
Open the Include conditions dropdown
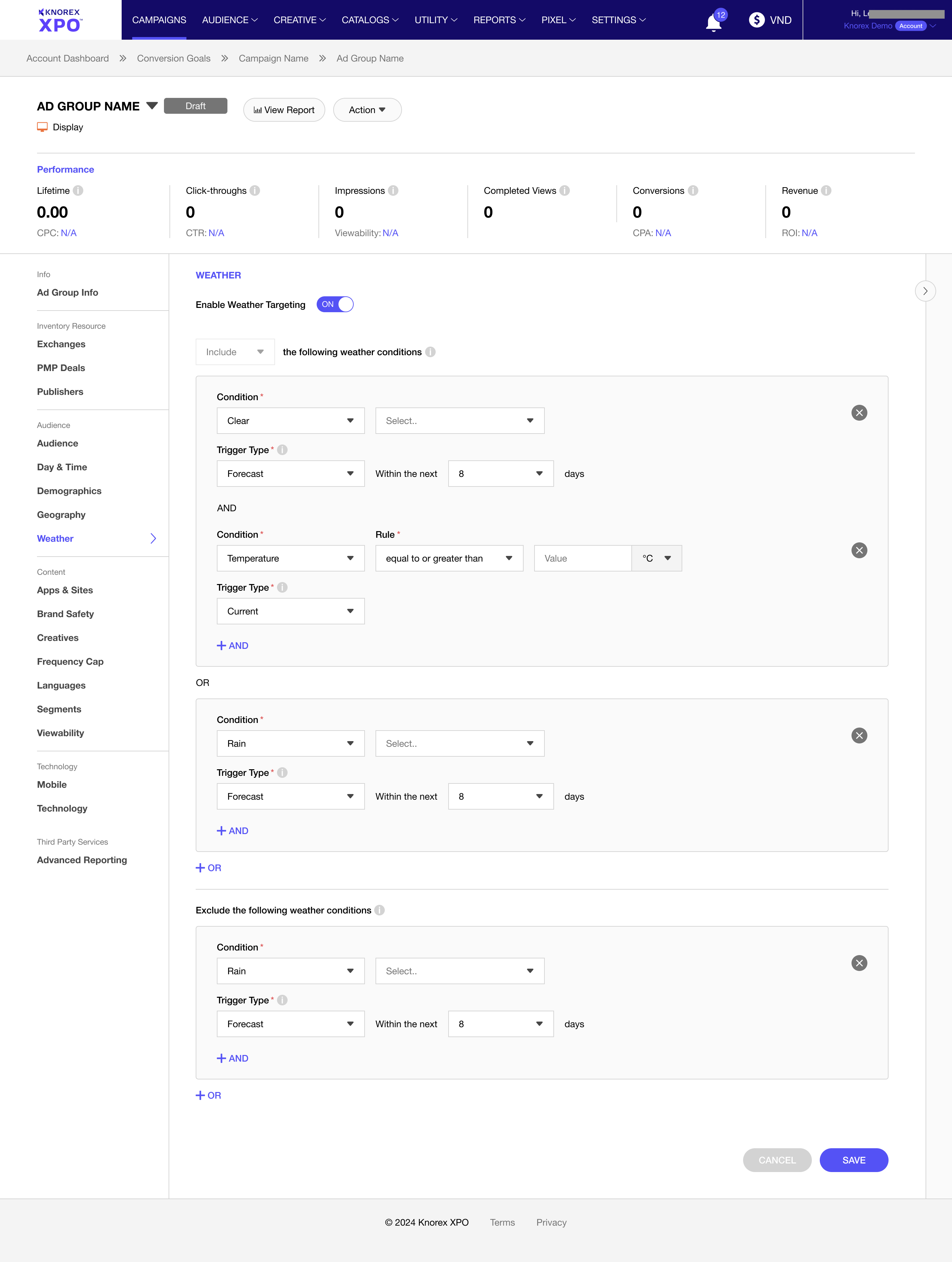click(x=235, y=352)
